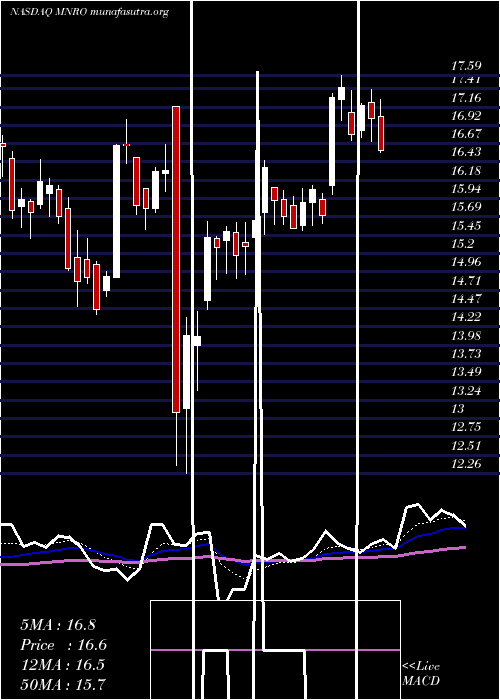Click the 12MA : 16.5 readout
Viewport: 500px width, 700px height.
click(x=62, y=664)
